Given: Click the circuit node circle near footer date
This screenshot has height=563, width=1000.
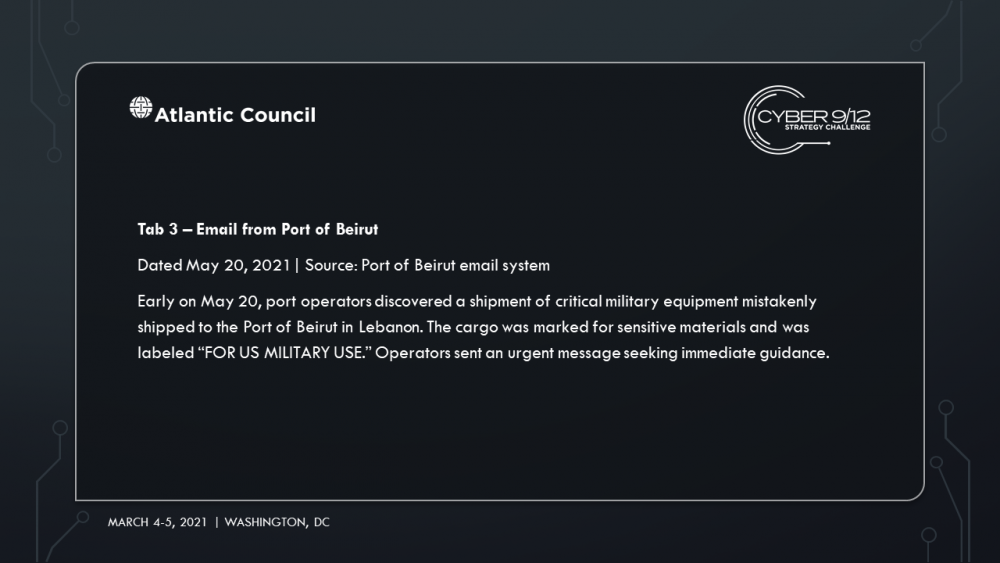Looking at the screenshot, I should [83, 517].
